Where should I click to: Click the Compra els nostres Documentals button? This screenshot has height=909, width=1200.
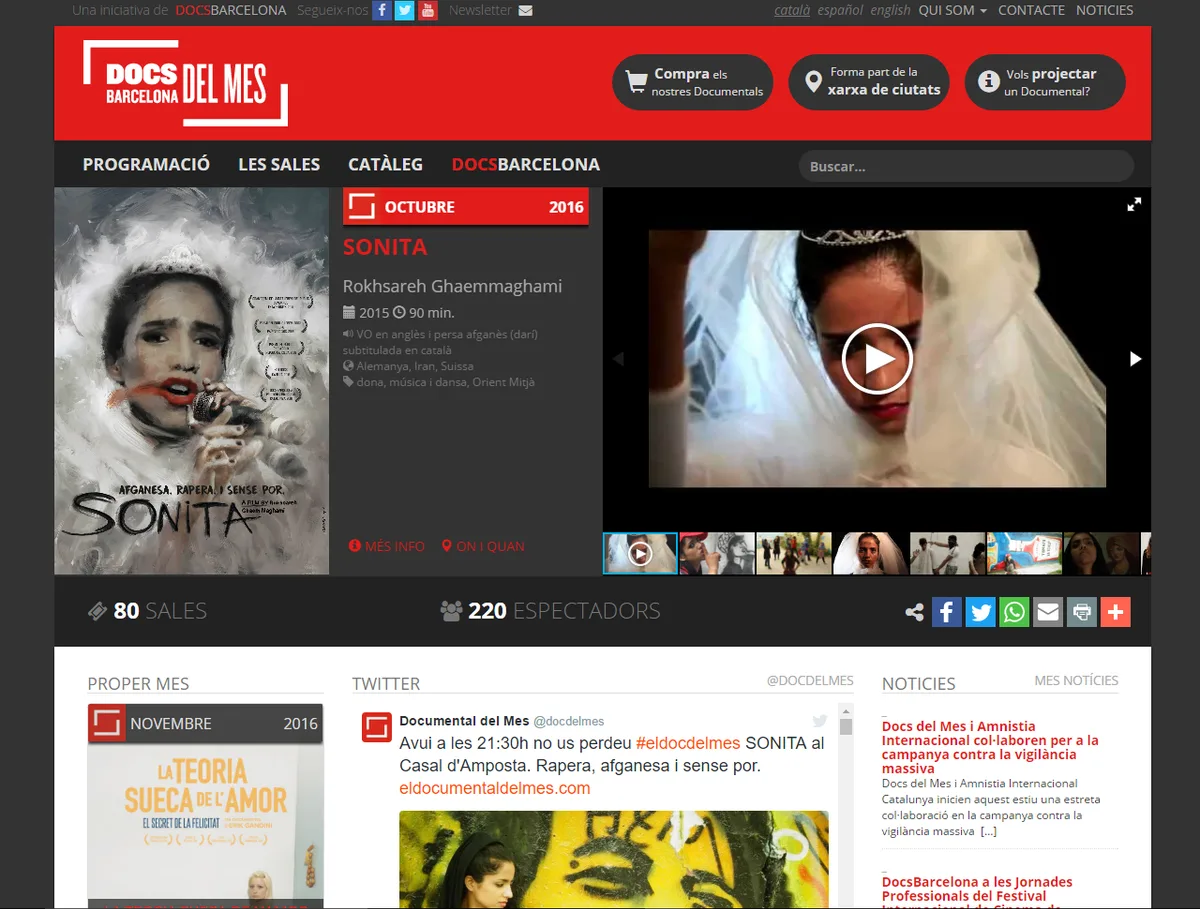(693, 82)
